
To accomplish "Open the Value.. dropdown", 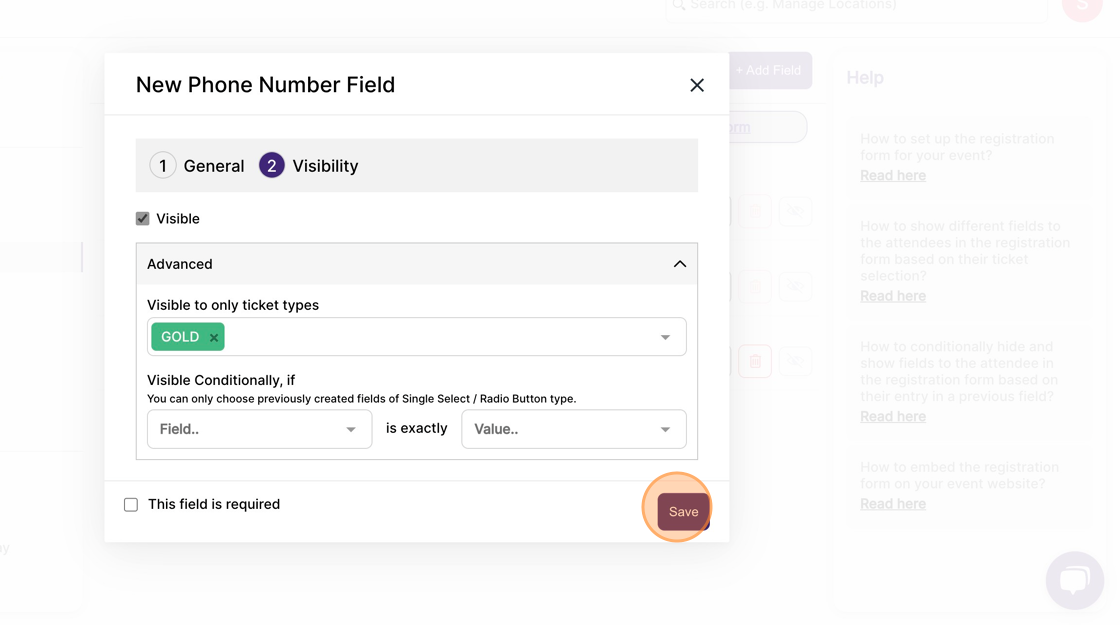I will tap(574, 429).
